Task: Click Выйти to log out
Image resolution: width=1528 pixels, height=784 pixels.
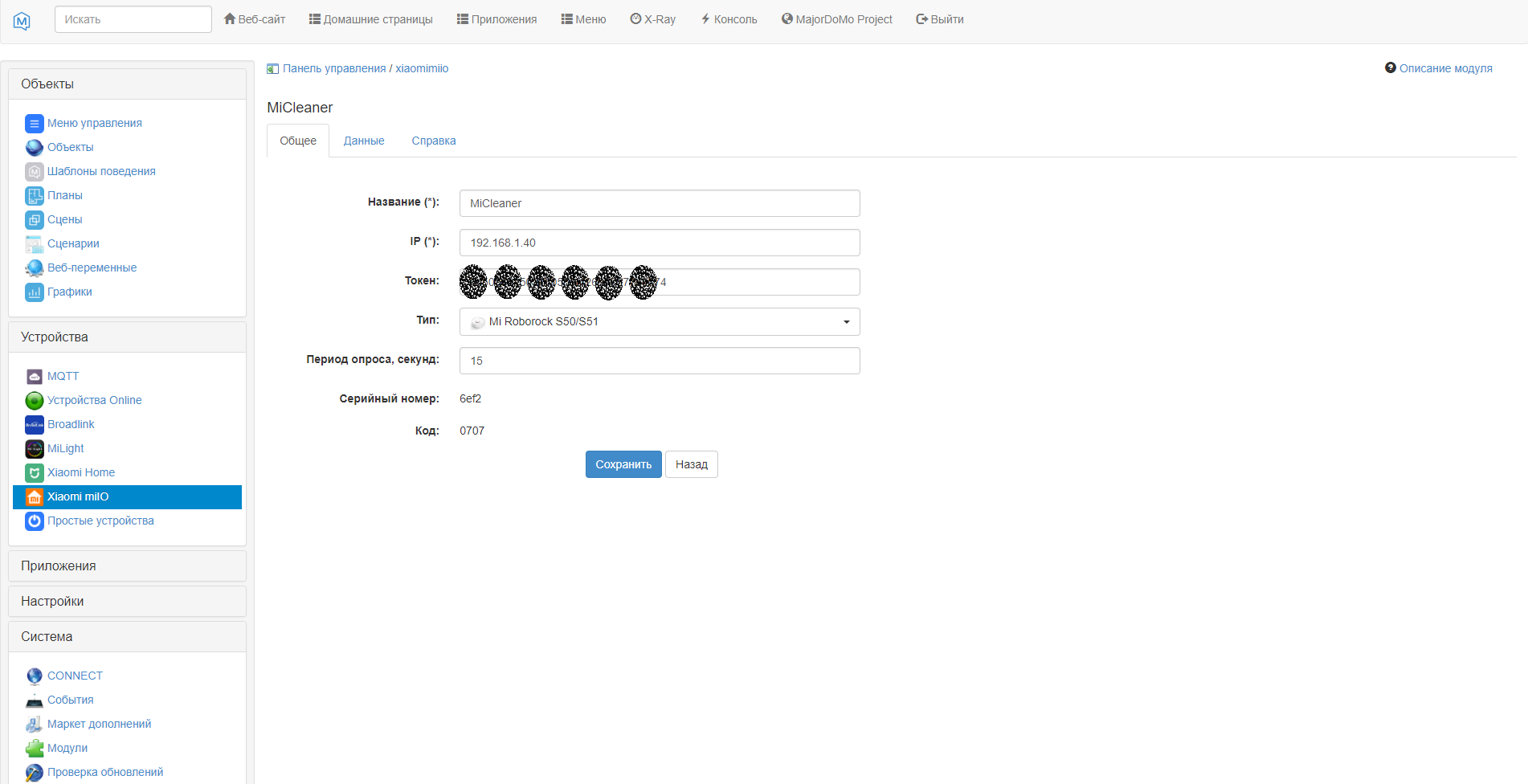Action: [940, 19]
